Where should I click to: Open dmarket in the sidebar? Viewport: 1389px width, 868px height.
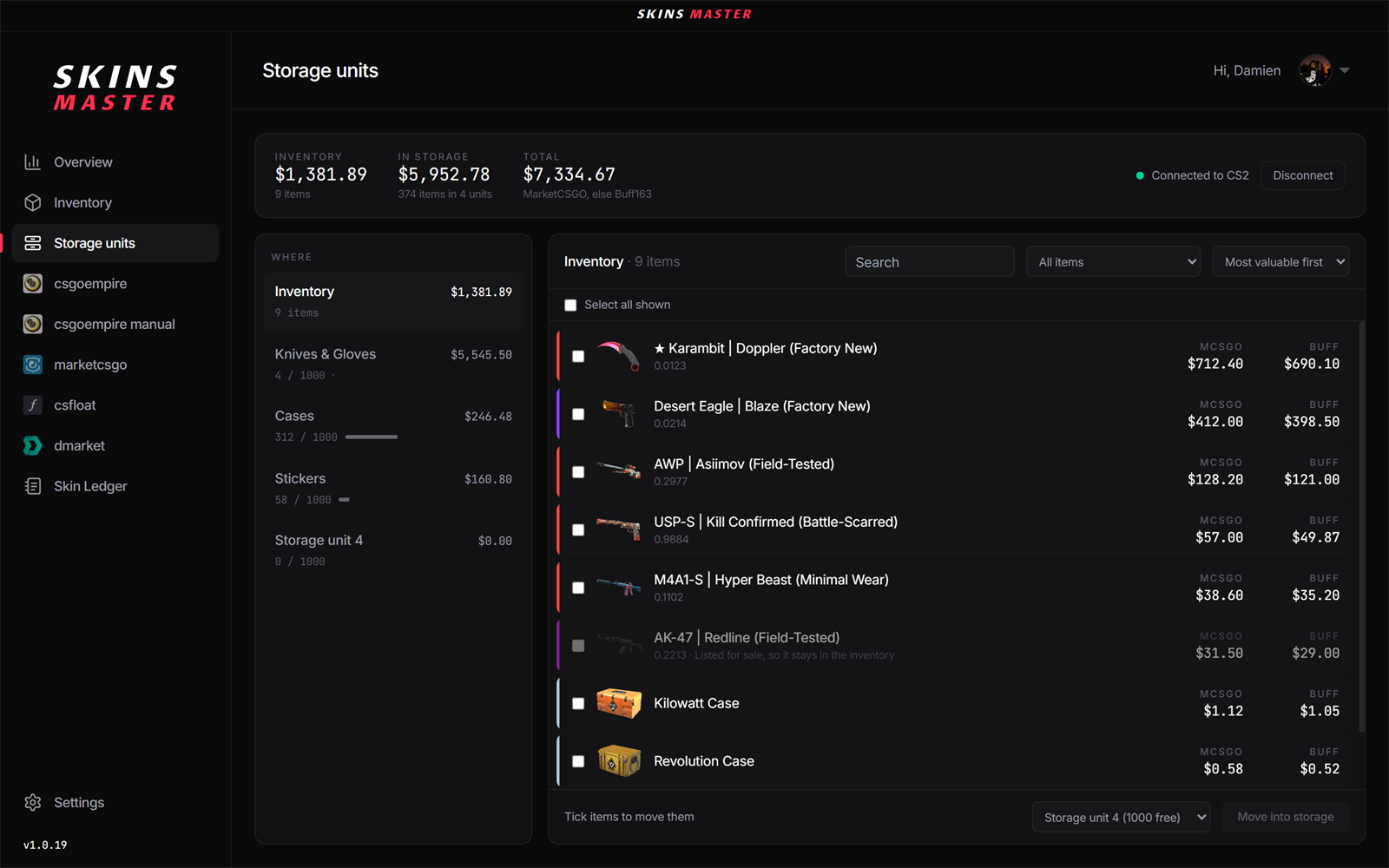pos(115,445)
